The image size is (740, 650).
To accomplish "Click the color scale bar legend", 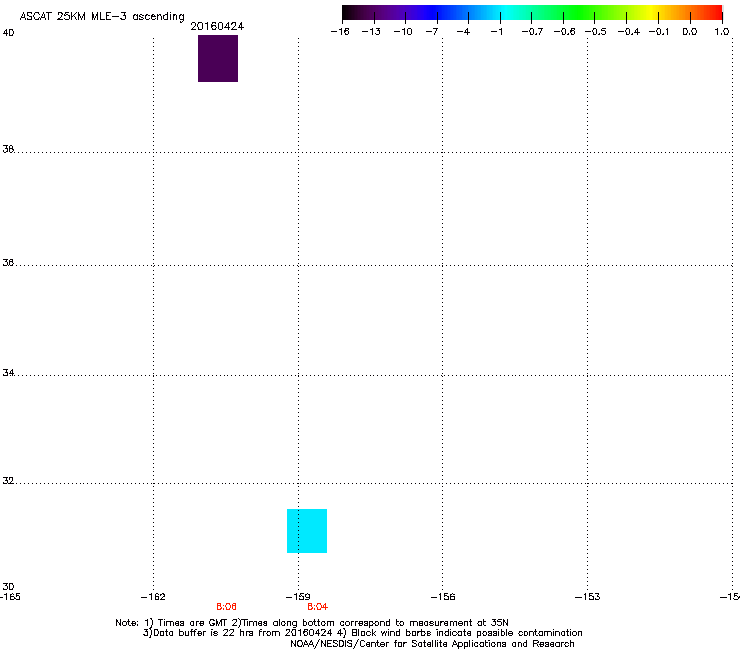I will click(532, 13).
